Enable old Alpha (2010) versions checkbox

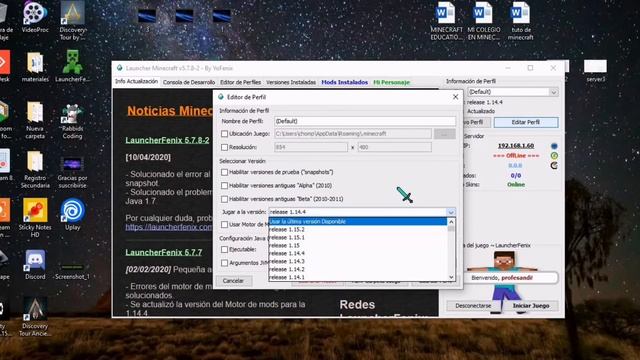click(224, 186)
